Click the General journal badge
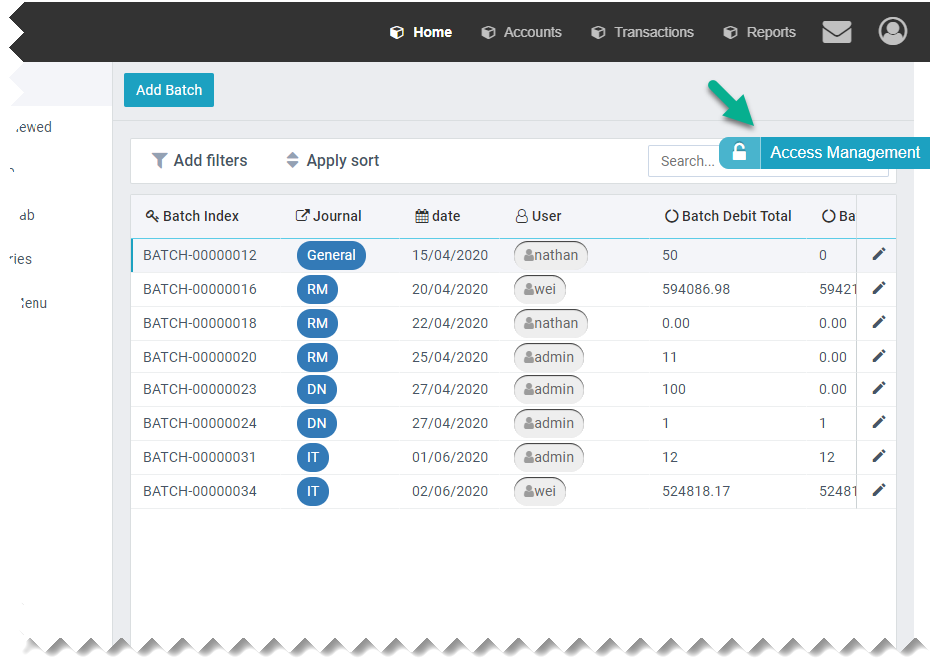This screenshot has width=930, height=668. click(x=331, y=255)
